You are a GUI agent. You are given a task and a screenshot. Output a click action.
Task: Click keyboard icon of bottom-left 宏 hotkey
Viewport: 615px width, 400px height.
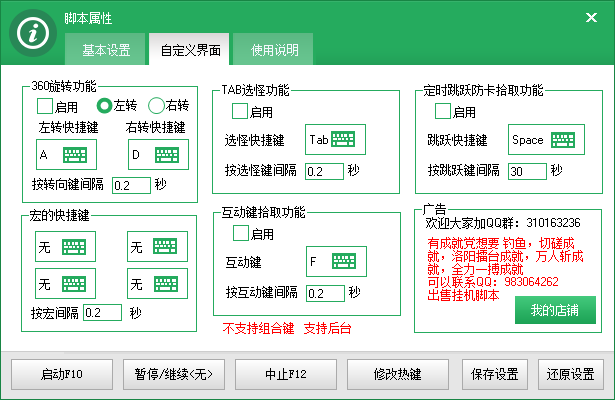coord(74,284)
